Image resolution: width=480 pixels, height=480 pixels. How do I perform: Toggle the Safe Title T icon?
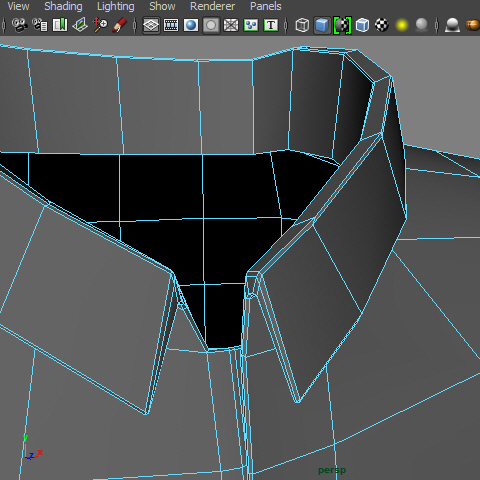pyautogui.click(x=271, y=25)
